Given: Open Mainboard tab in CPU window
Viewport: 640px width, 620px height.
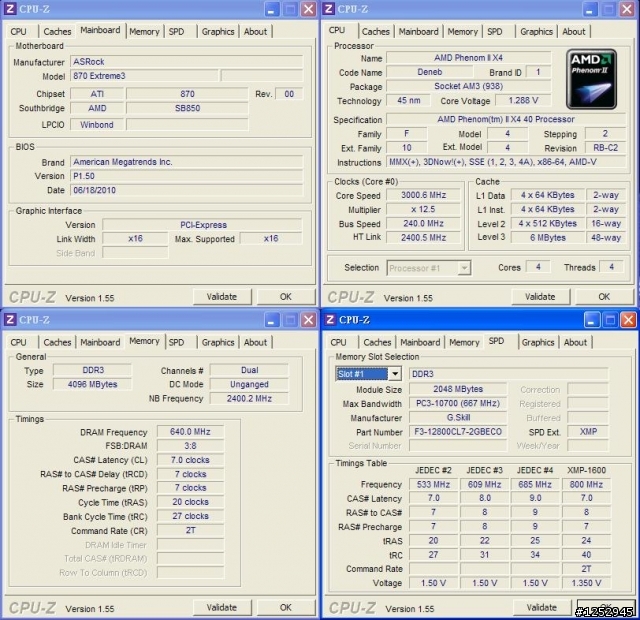Looking at the screenshot, I should (x=418, y=31).
